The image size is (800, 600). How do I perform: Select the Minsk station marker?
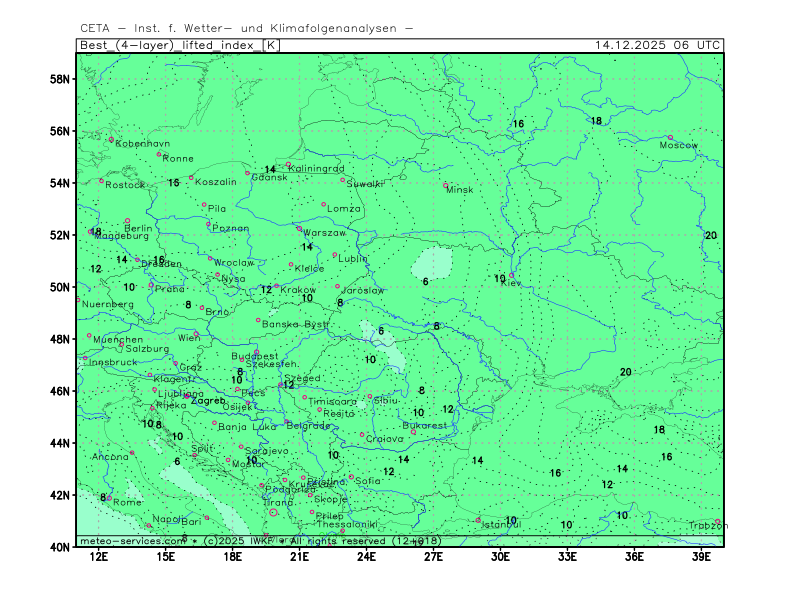[446, 185]
